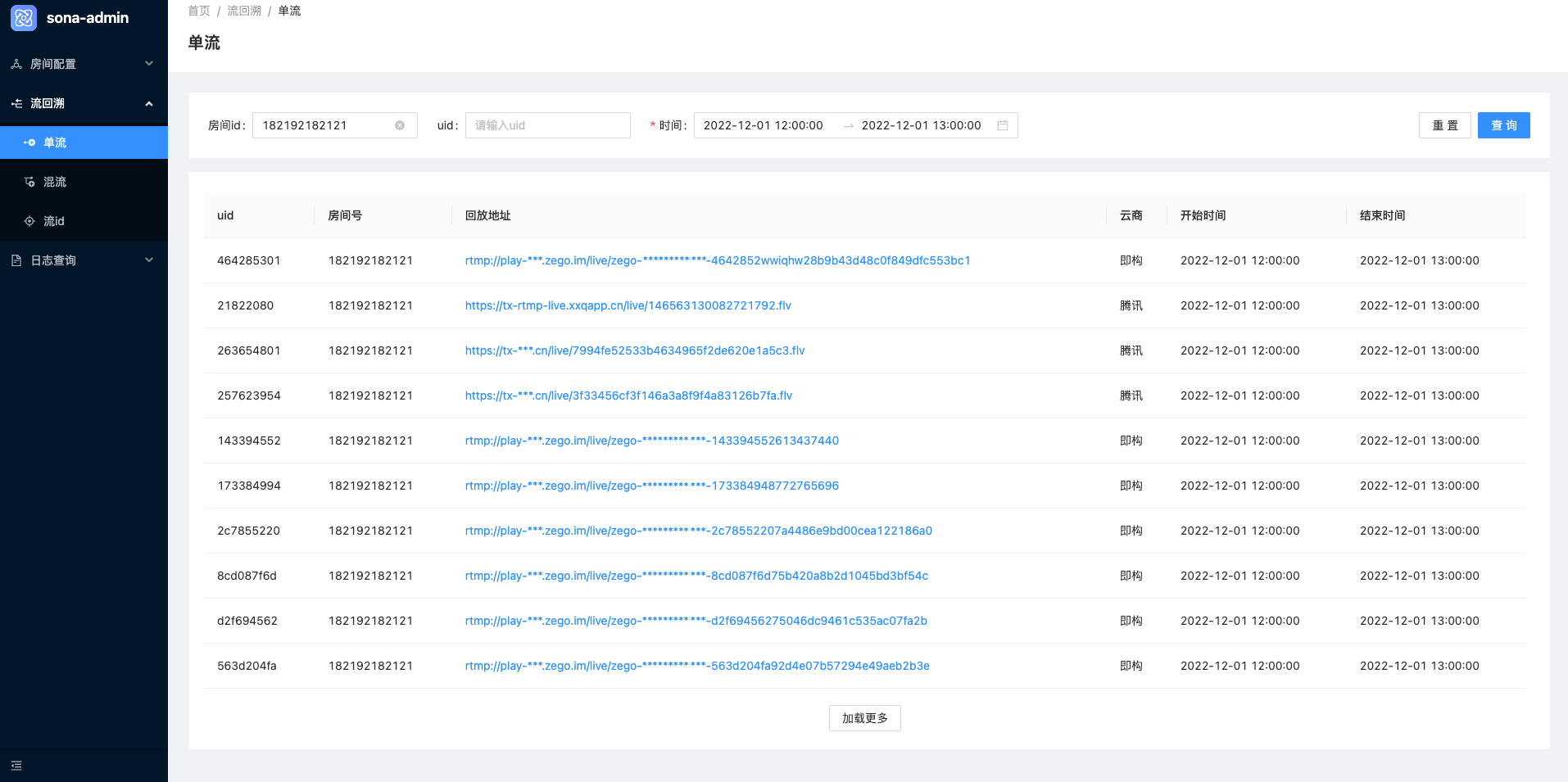Open replay link ending 143394552613437440

pyautogui.click(x=652, y=441)
